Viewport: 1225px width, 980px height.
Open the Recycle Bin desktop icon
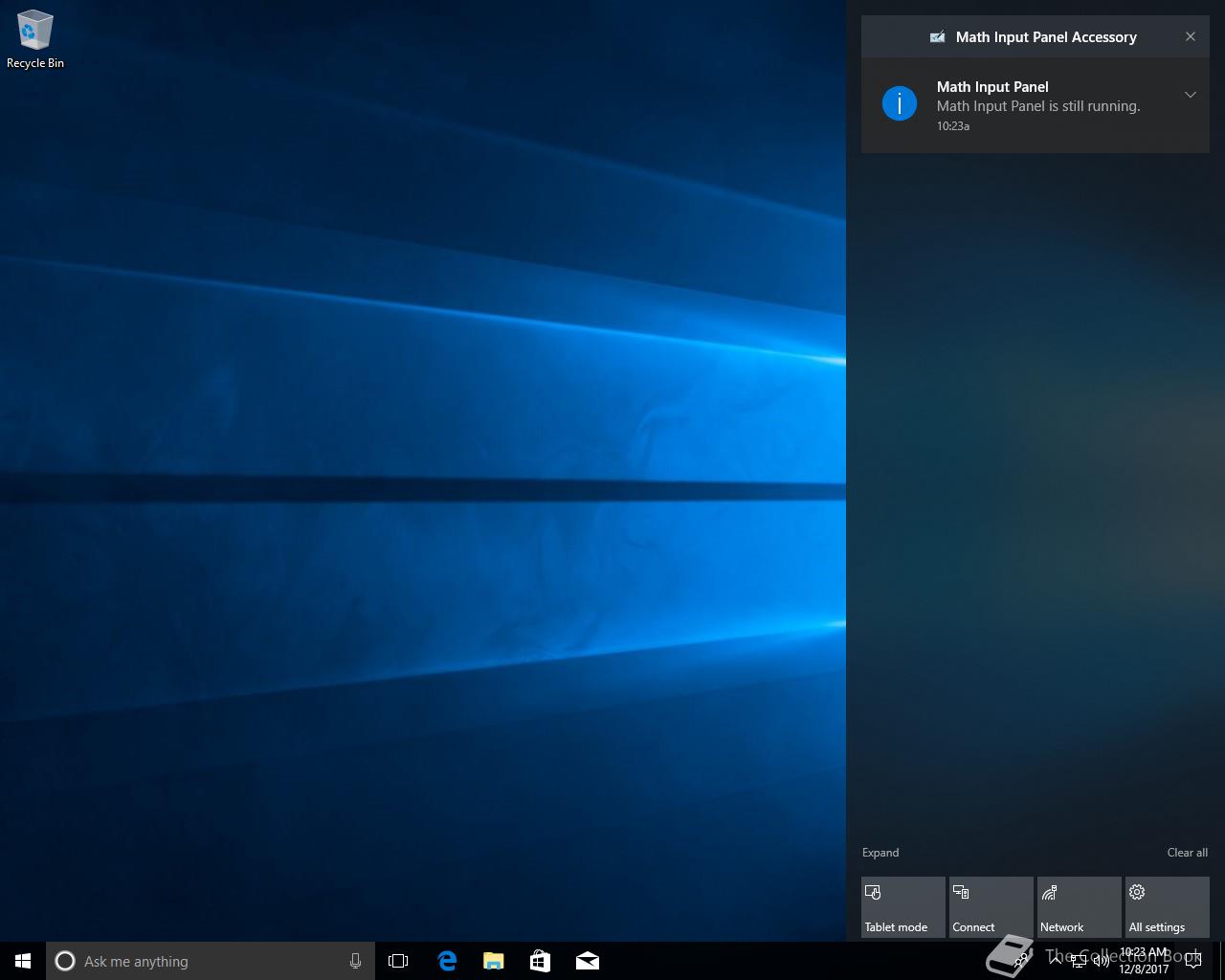coord(35,39)
